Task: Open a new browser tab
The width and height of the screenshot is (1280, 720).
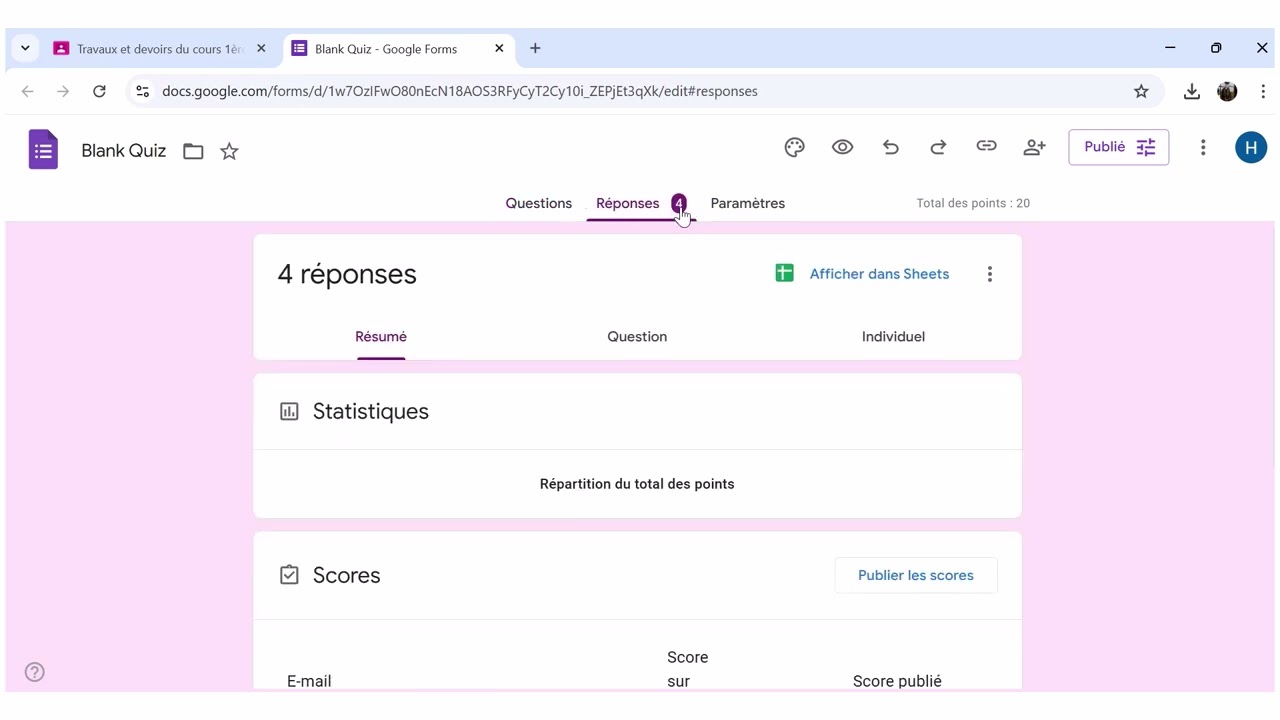Action: click(535, 48)
